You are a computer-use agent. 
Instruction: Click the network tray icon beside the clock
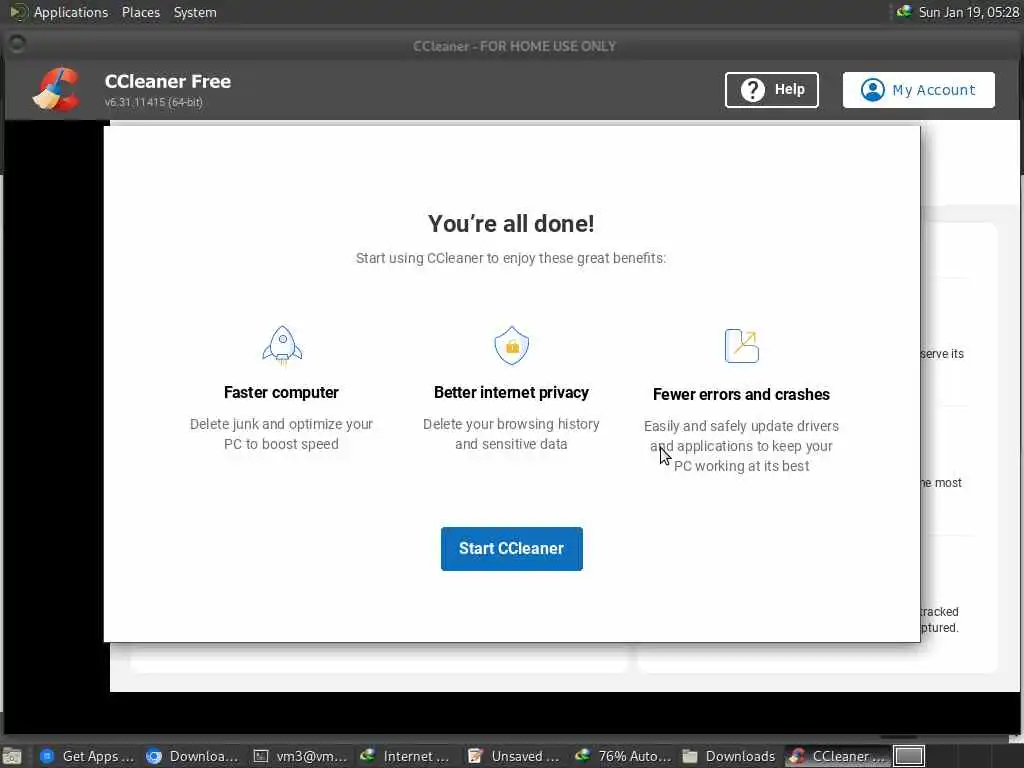coord(904,11)
